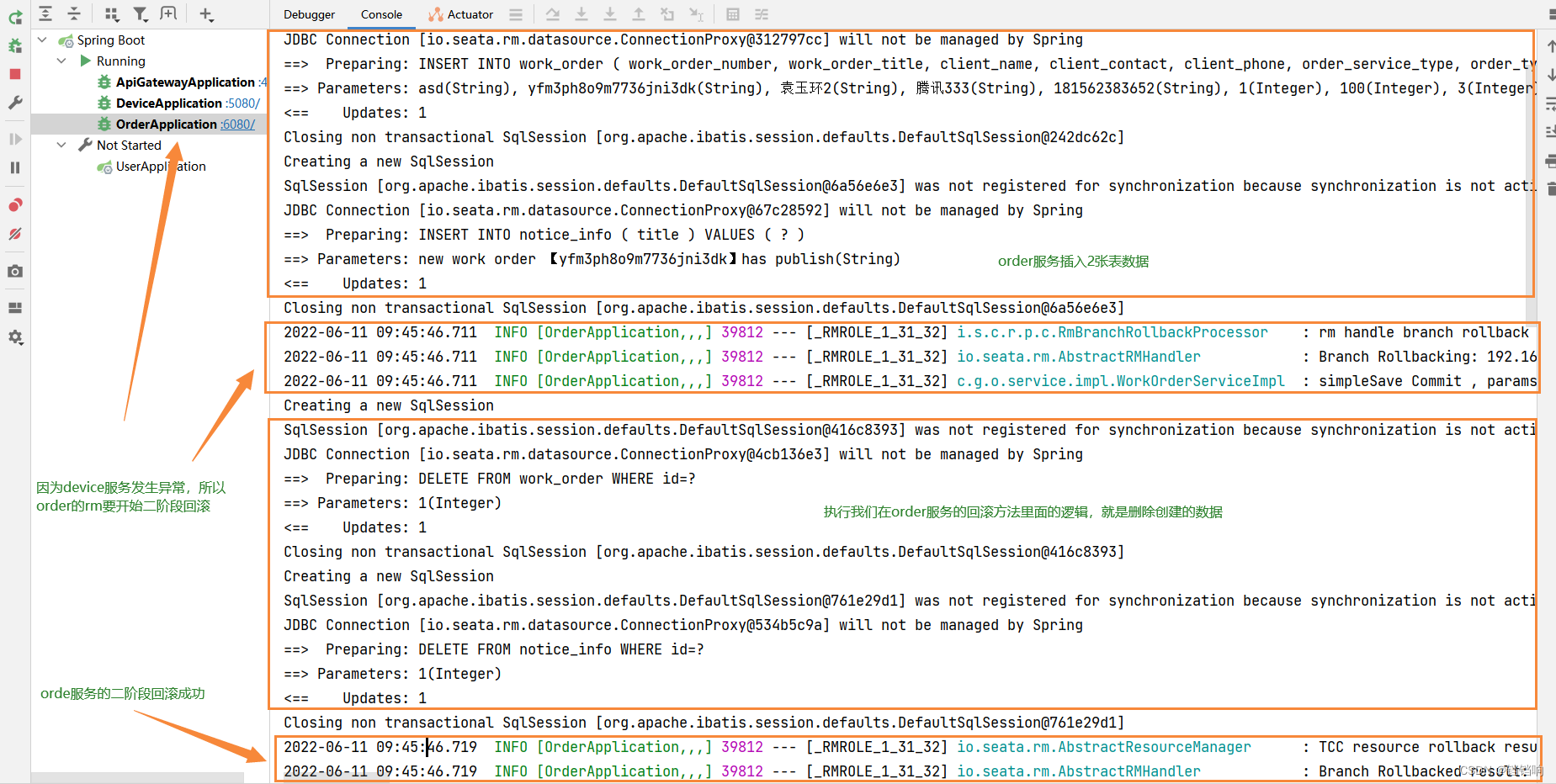Select the Running group row
The width and height of the screenshot is (1556, 784).
(149, 61)
